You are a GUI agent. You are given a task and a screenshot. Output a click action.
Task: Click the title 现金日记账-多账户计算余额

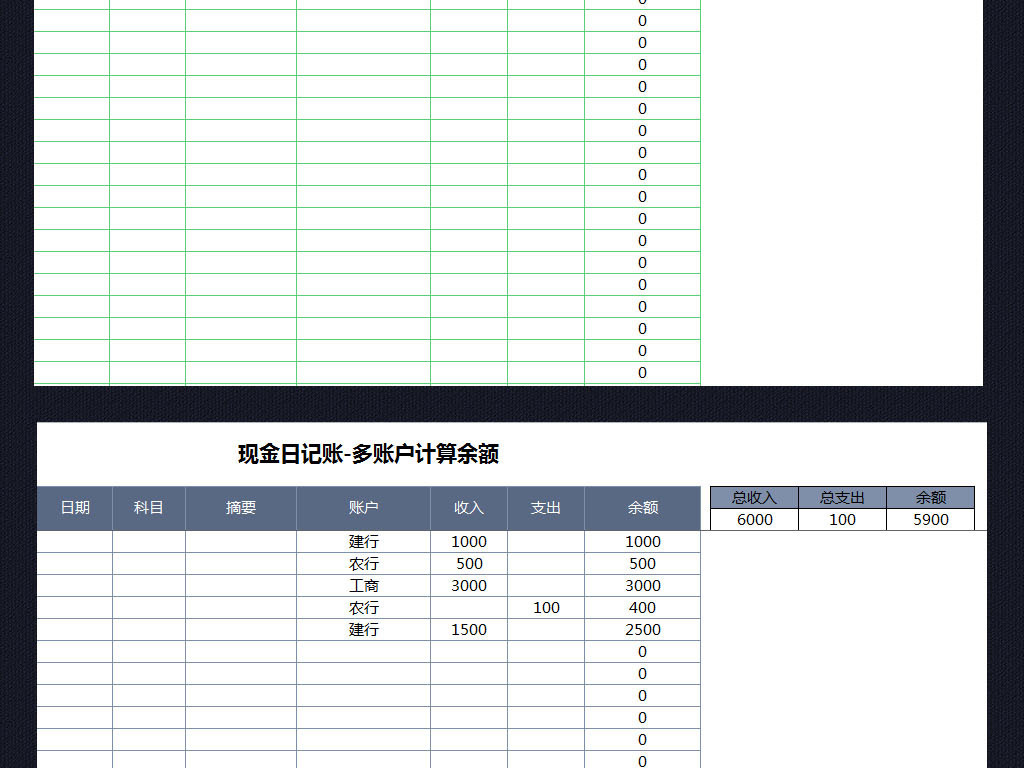368,454
